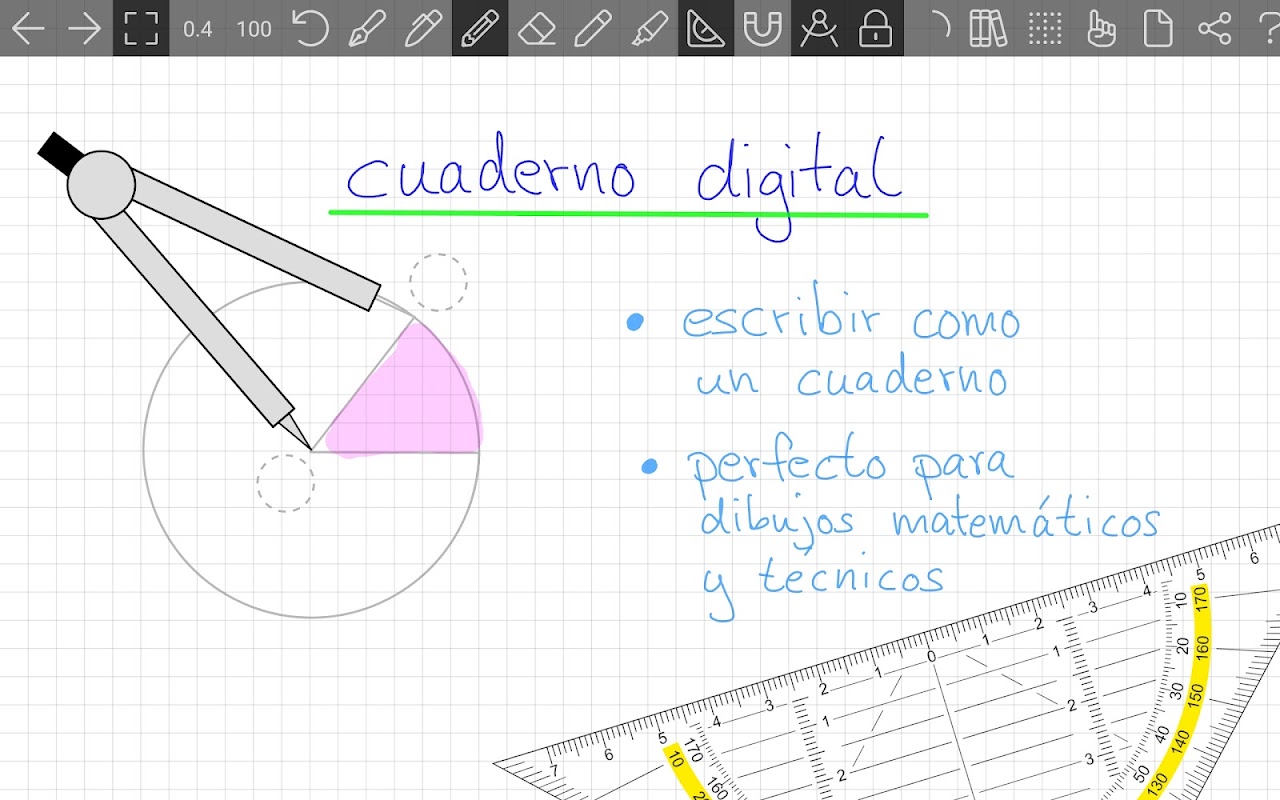Click the undo curved arrow icon
Viewport: 1280px width, 800px height.
311,28
